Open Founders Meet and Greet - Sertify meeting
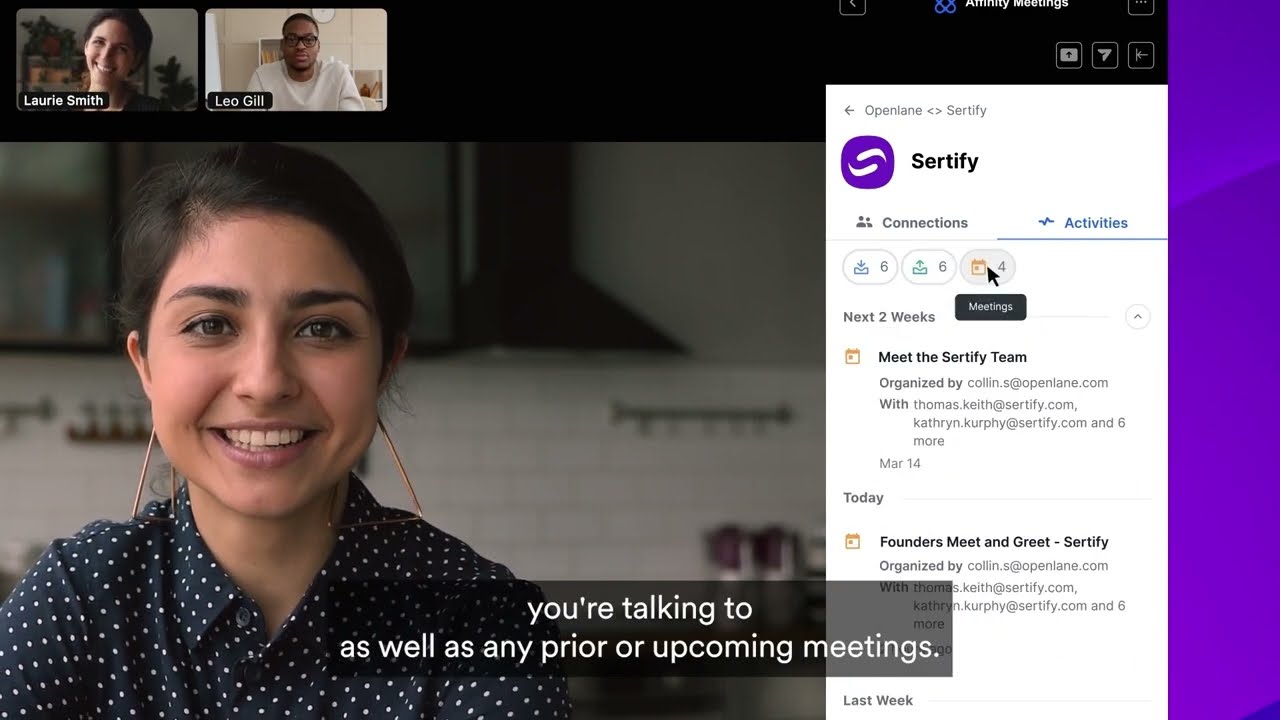 994,542
